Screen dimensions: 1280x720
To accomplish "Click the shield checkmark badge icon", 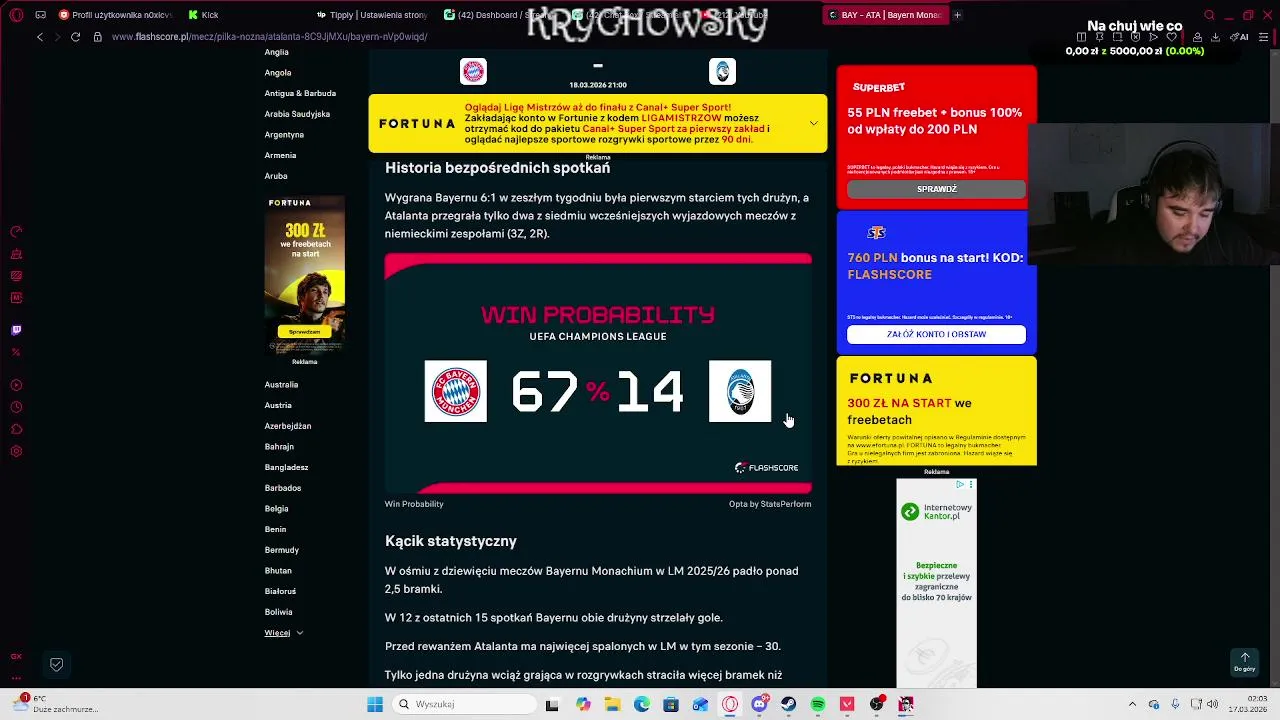I will tap(57, 664).
